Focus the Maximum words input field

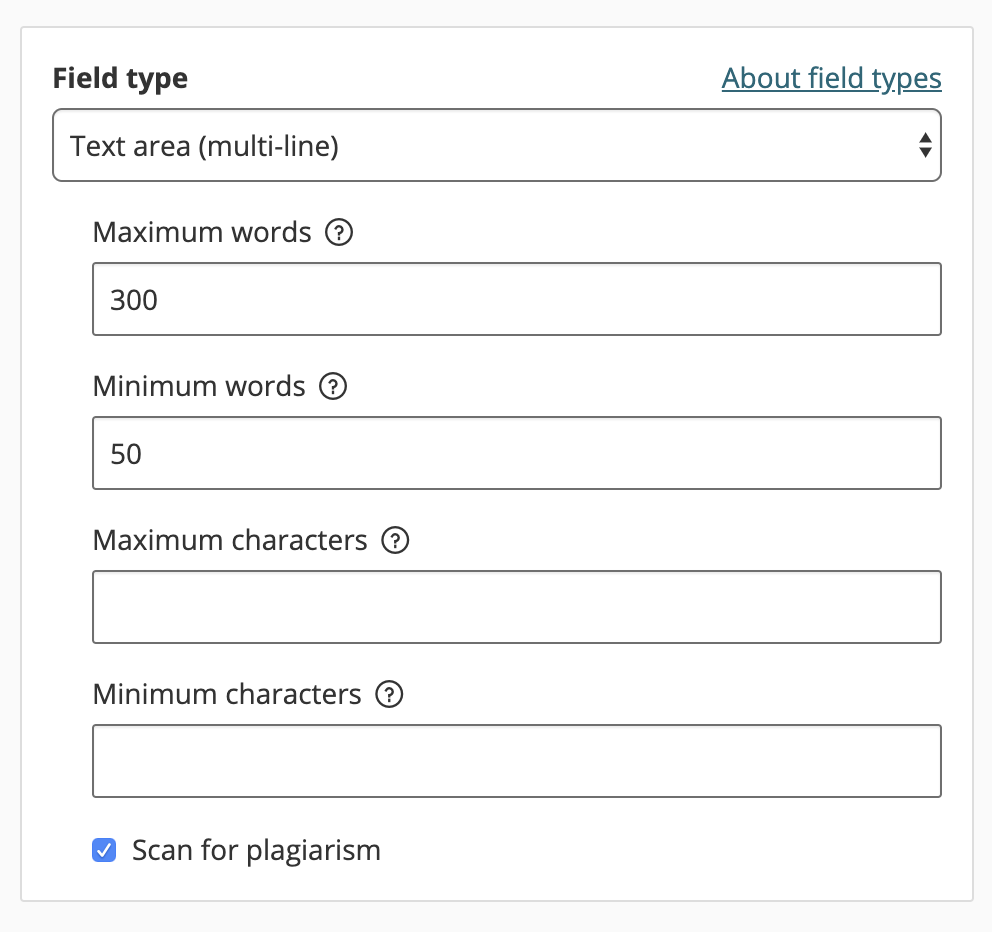516,299
